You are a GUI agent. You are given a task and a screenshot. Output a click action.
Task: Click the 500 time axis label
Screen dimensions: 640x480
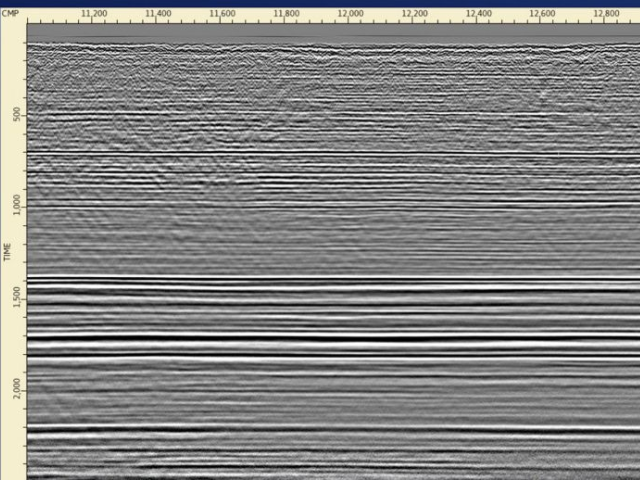tap(18, 116)
